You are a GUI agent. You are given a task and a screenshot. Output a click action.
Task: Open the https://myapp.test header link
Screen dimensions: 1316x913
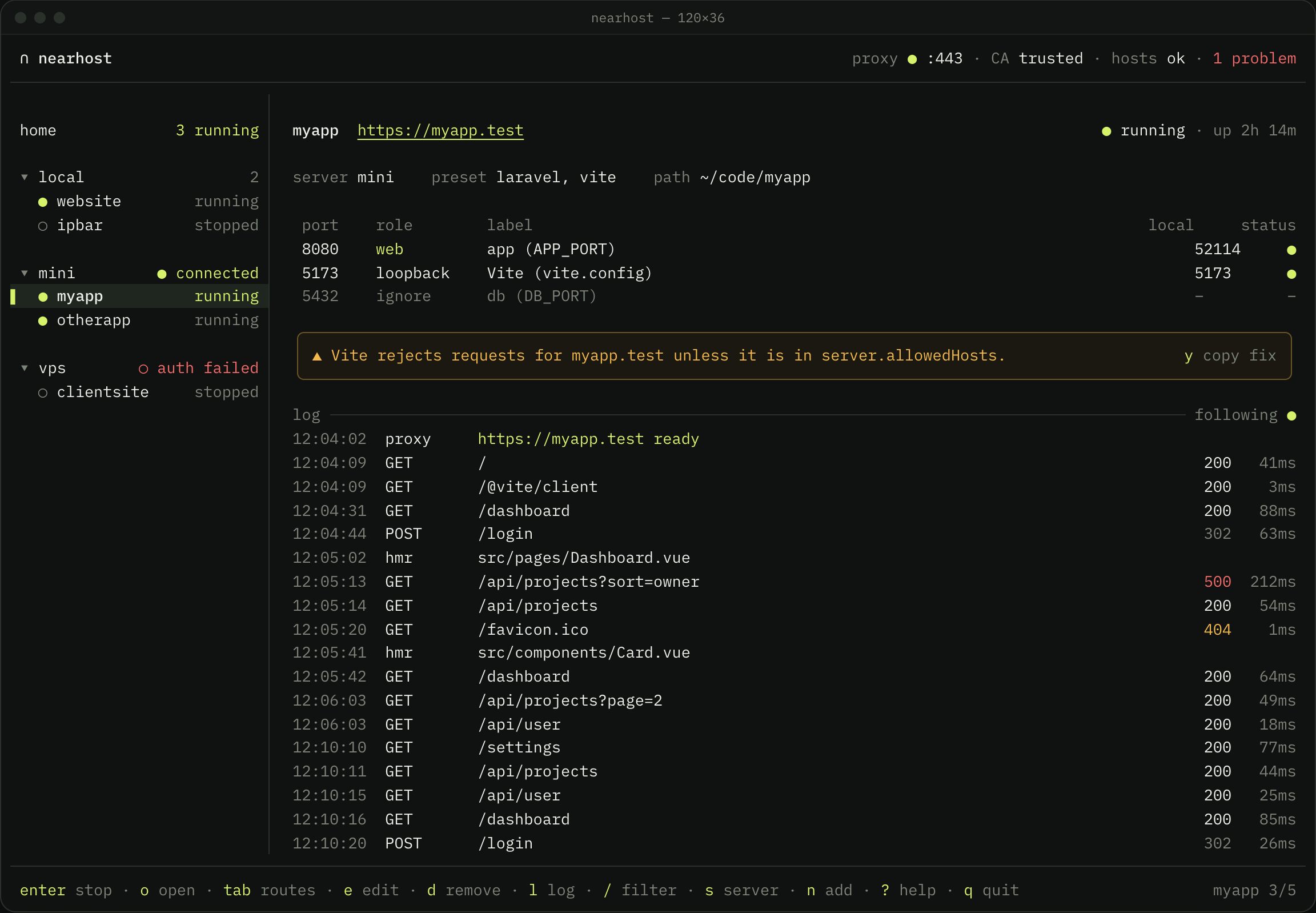click(440, 130)
